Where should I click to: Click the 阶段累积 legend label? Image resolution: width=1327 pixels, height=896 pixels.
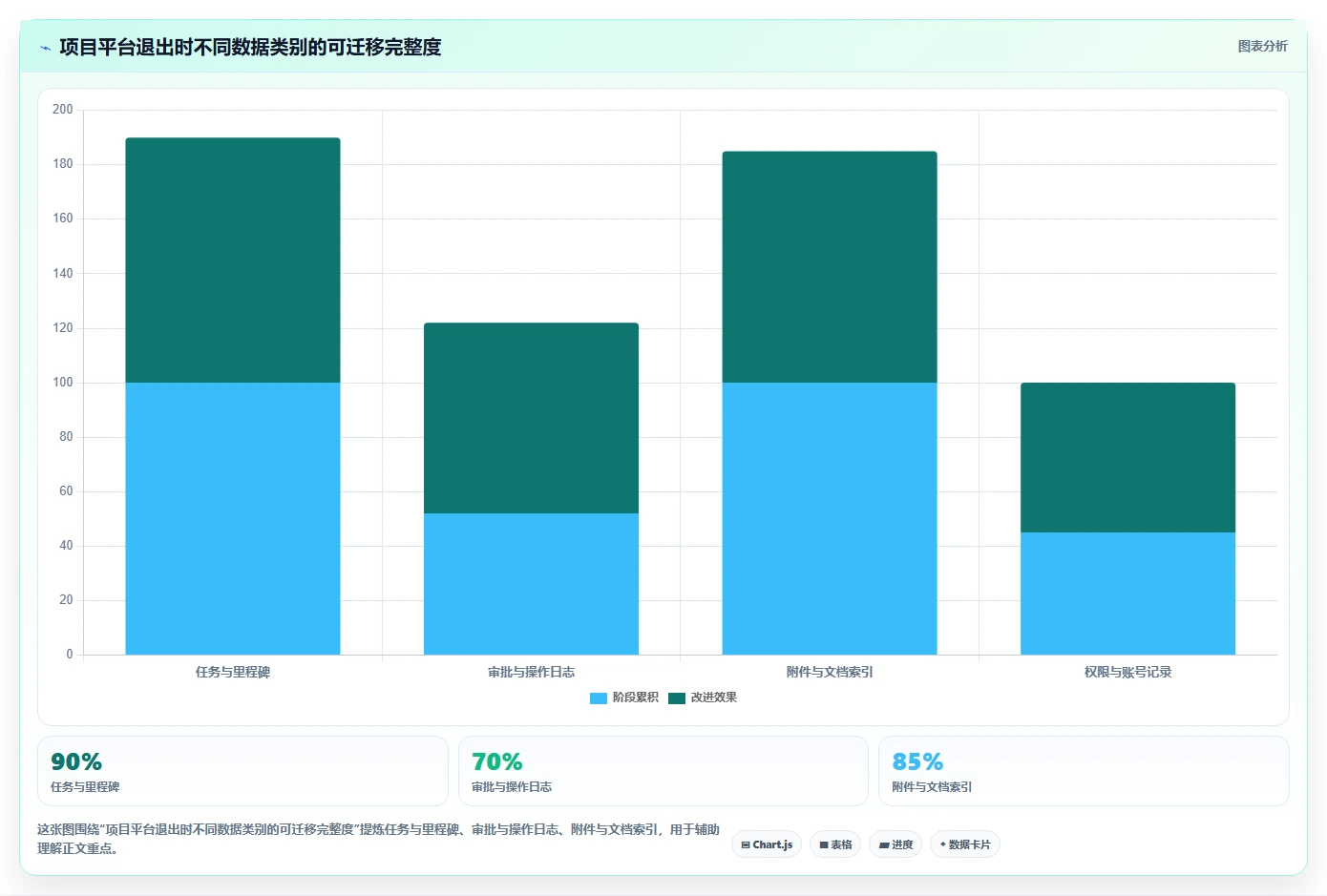635,698
